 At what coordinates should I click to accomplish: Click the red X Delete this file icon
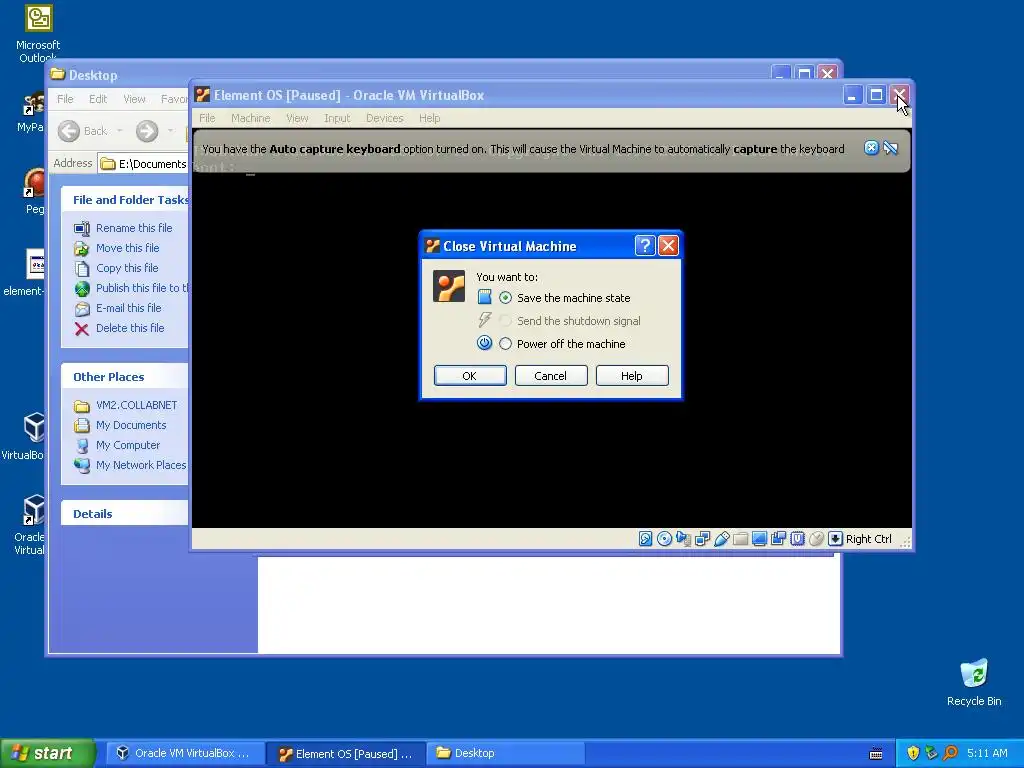[82, 328]
